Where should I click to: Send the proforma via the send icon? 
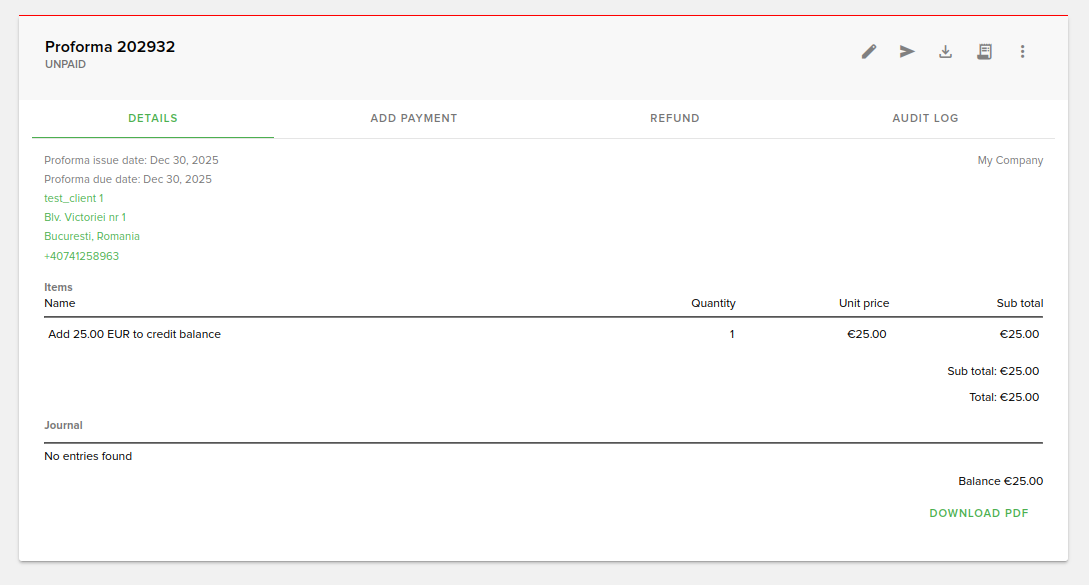[907, 51]
